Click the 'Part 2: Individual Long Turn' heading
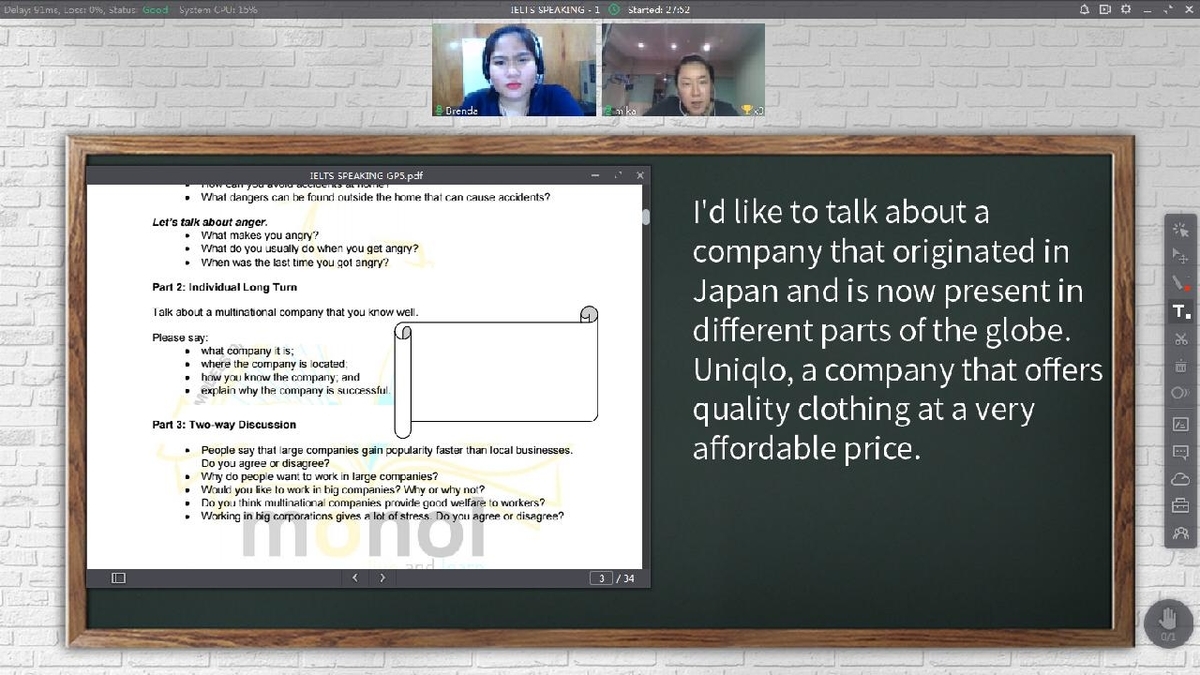Viewport: 1200px width, 675px height. pyautogui.click(x=225, y=287)
